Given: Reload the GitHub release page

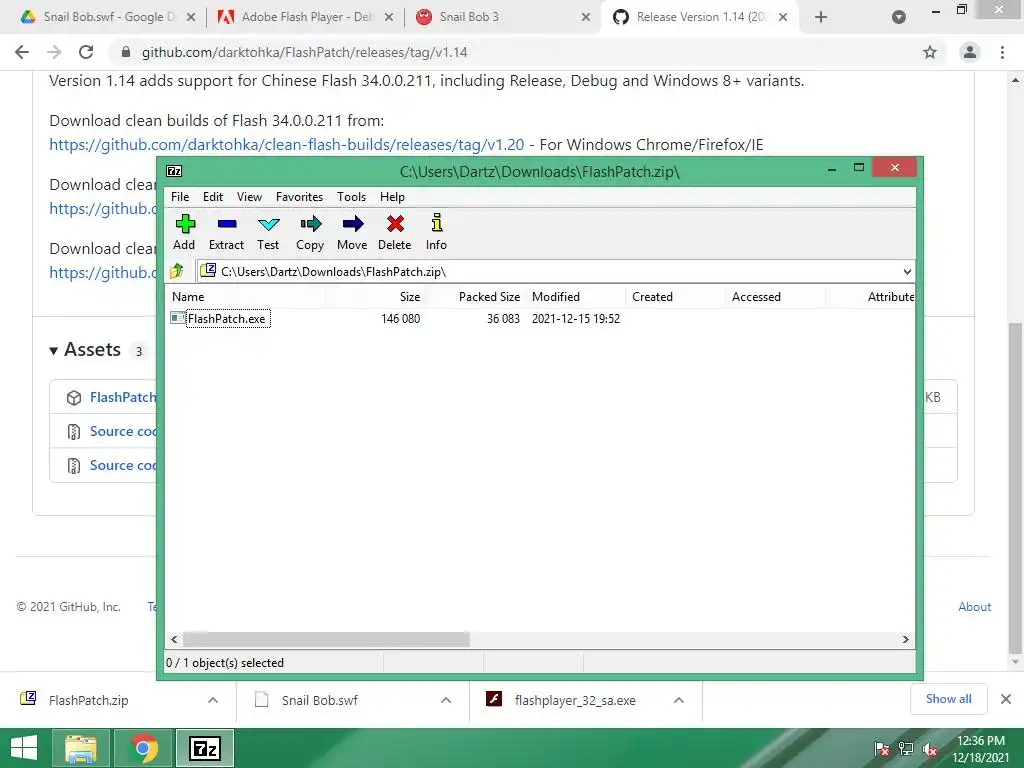Looking at the screenshot, I should (x=86, y=52).
